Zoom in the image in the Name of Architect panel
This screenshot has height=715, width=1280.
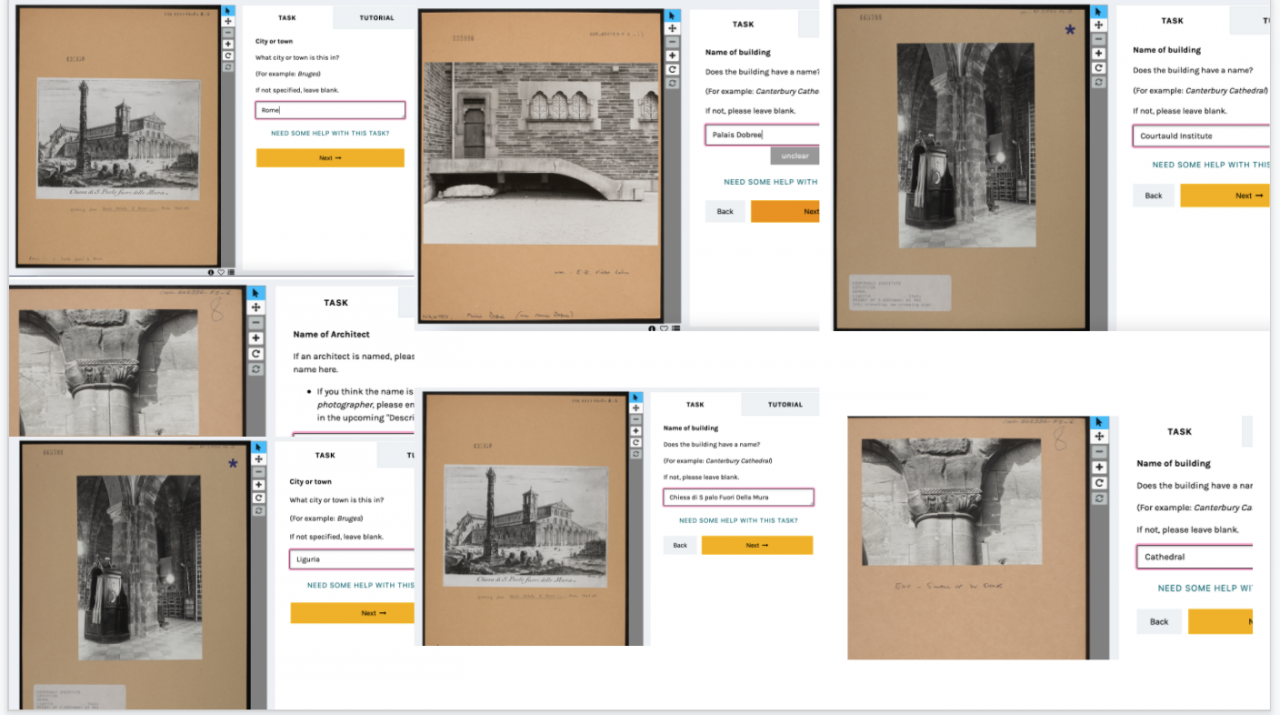pyautogui.click(x=256, y=338)
